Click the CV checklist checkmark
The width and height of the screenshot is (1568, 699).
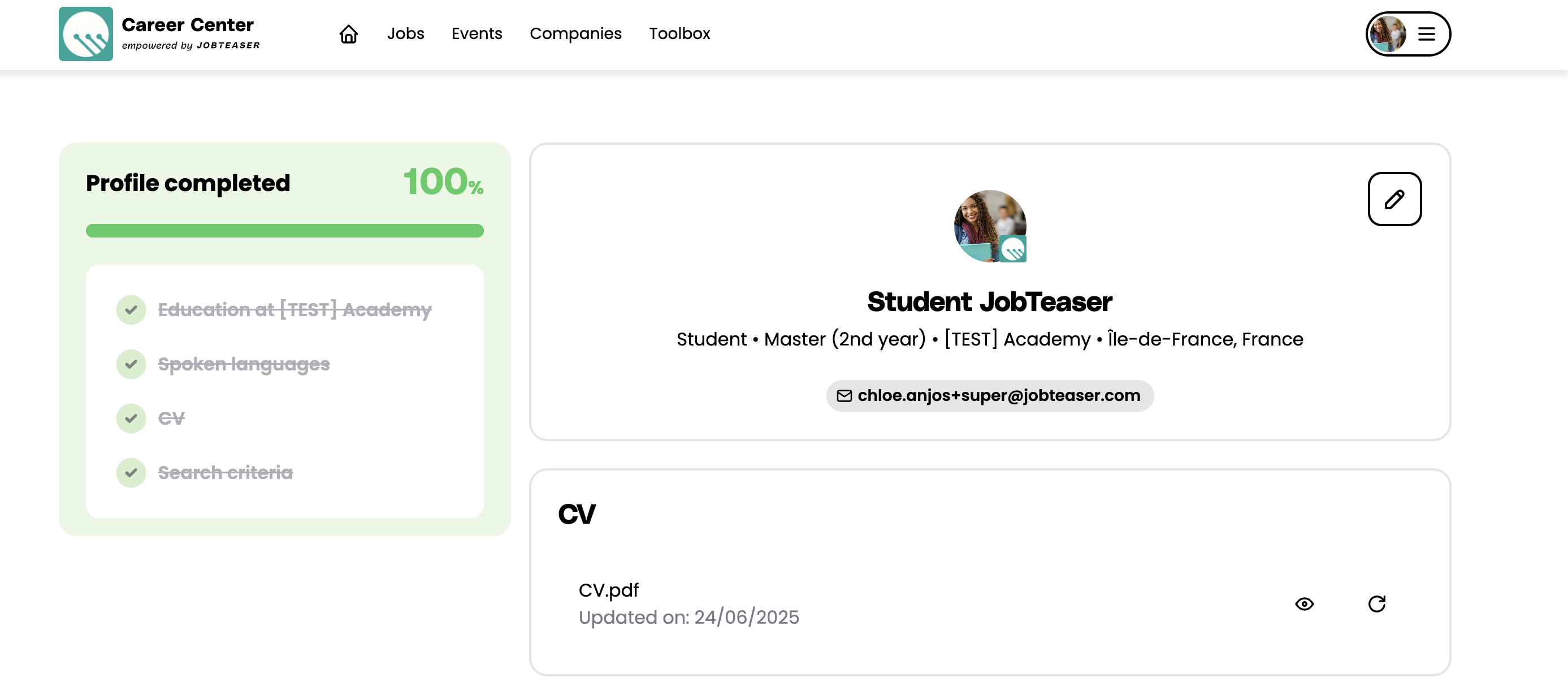click(131, 418)
